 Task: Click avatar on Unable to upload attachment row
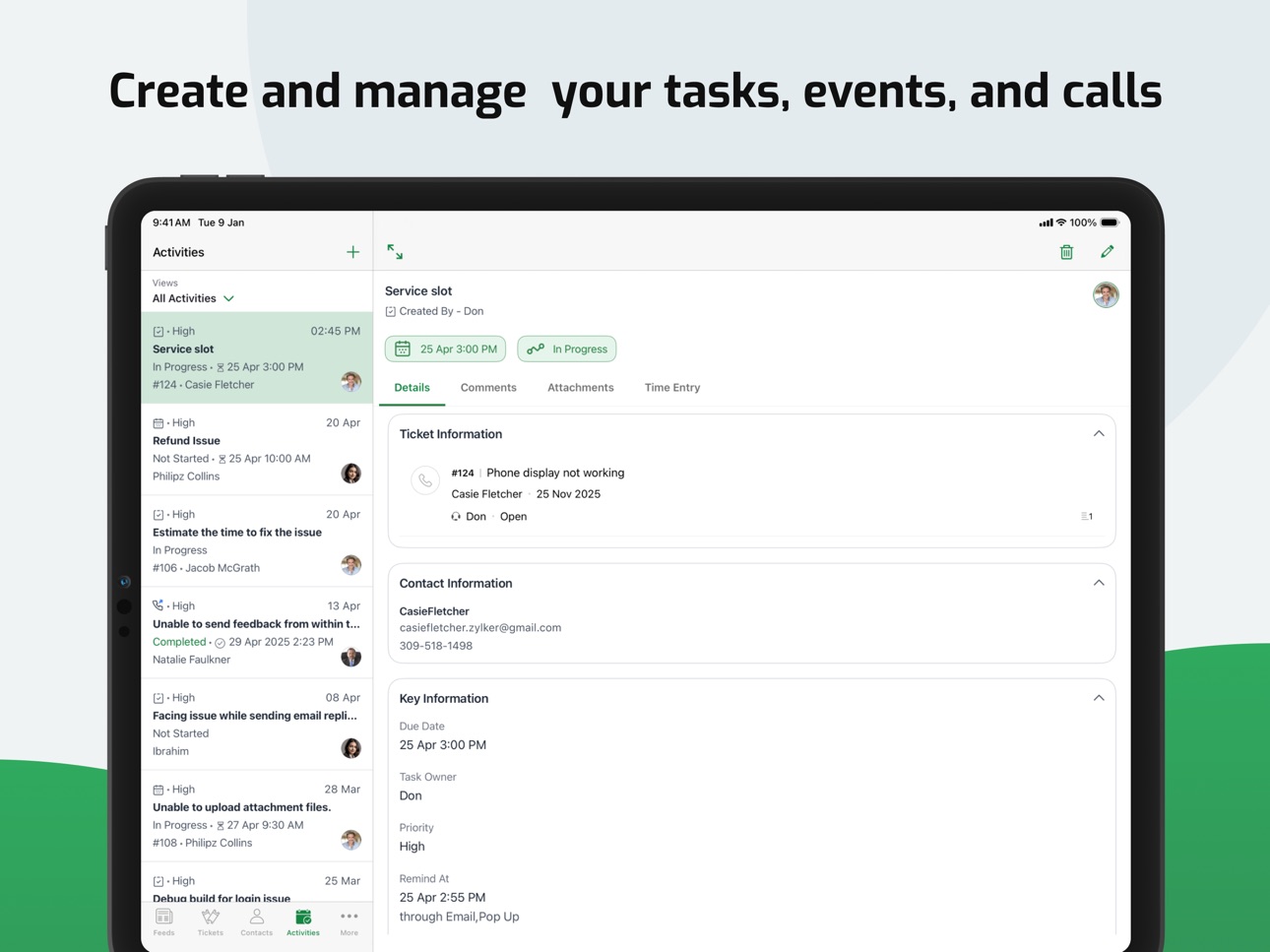point(350,840)
